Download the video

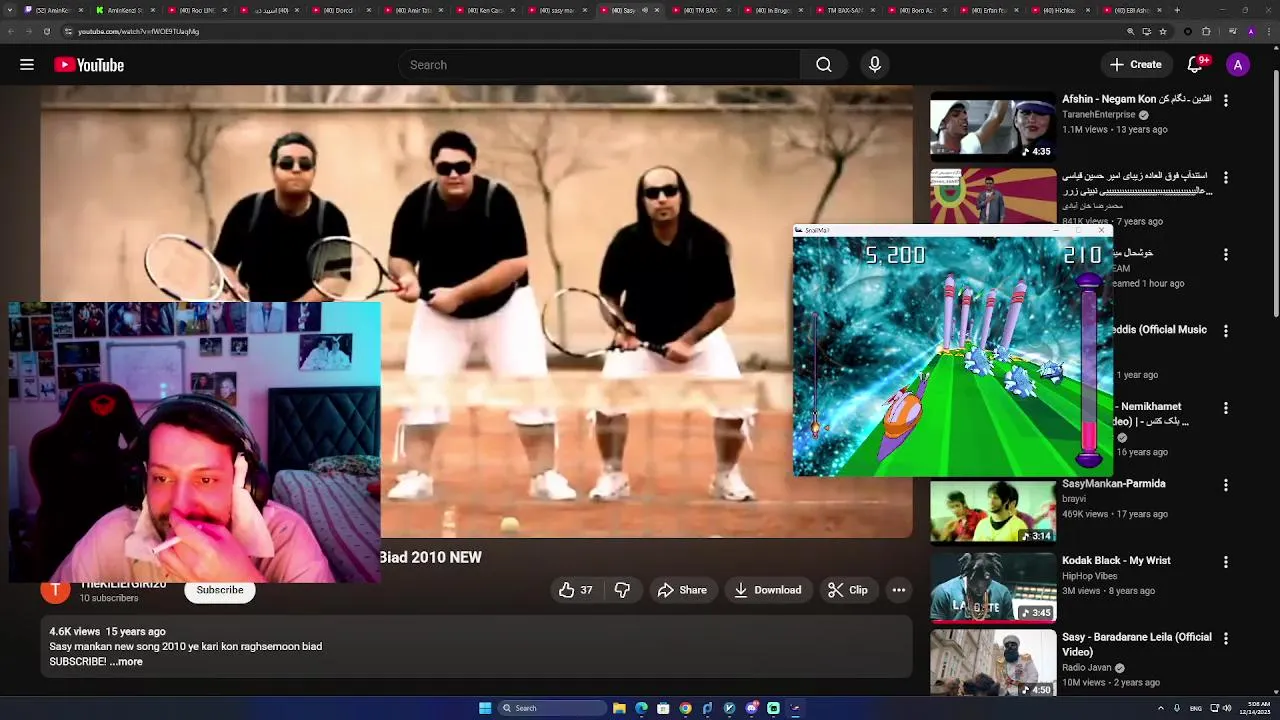(x=768, y=590)
